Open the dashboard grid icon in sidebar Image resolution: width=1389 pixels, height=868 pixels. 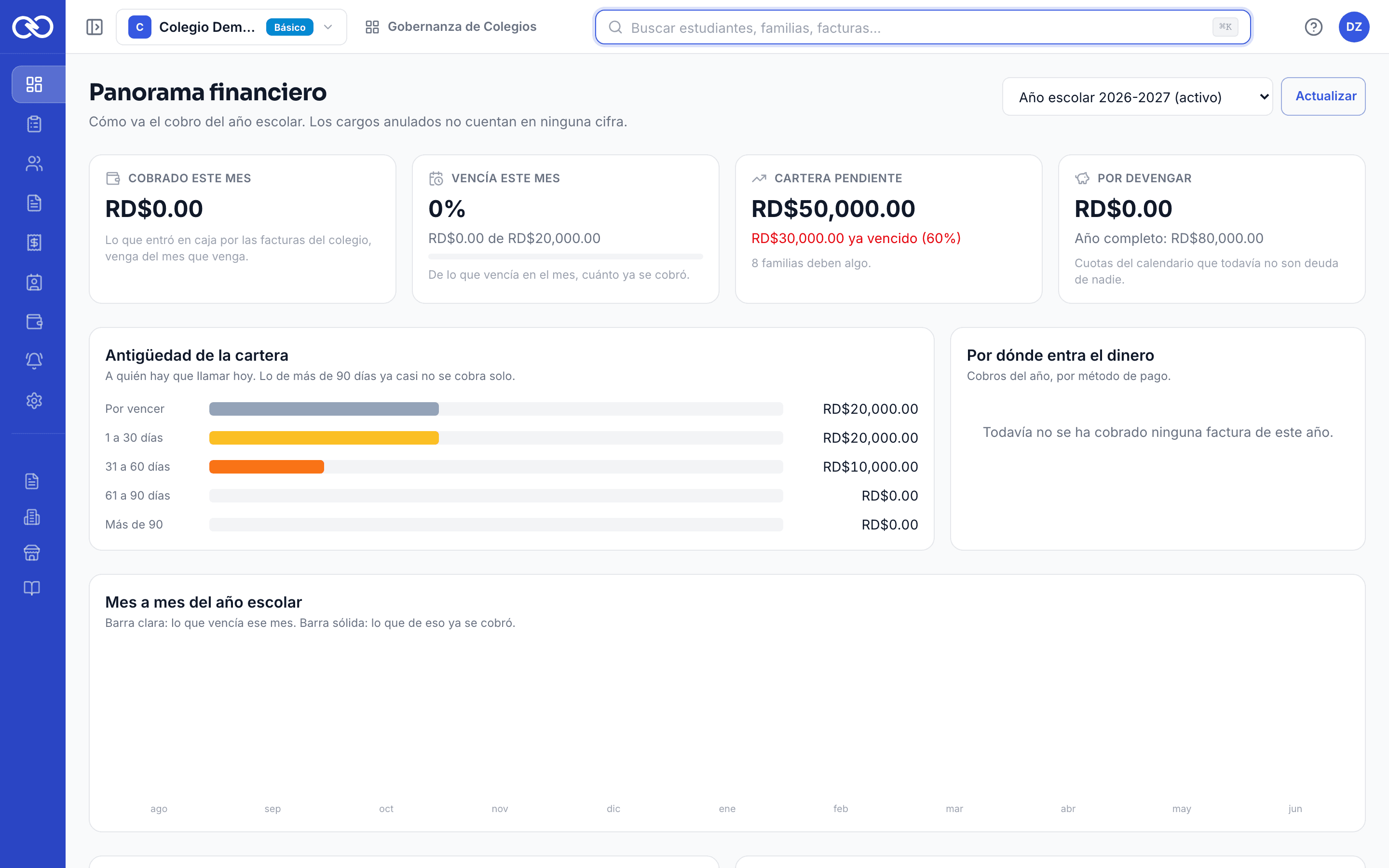[34, 84]
